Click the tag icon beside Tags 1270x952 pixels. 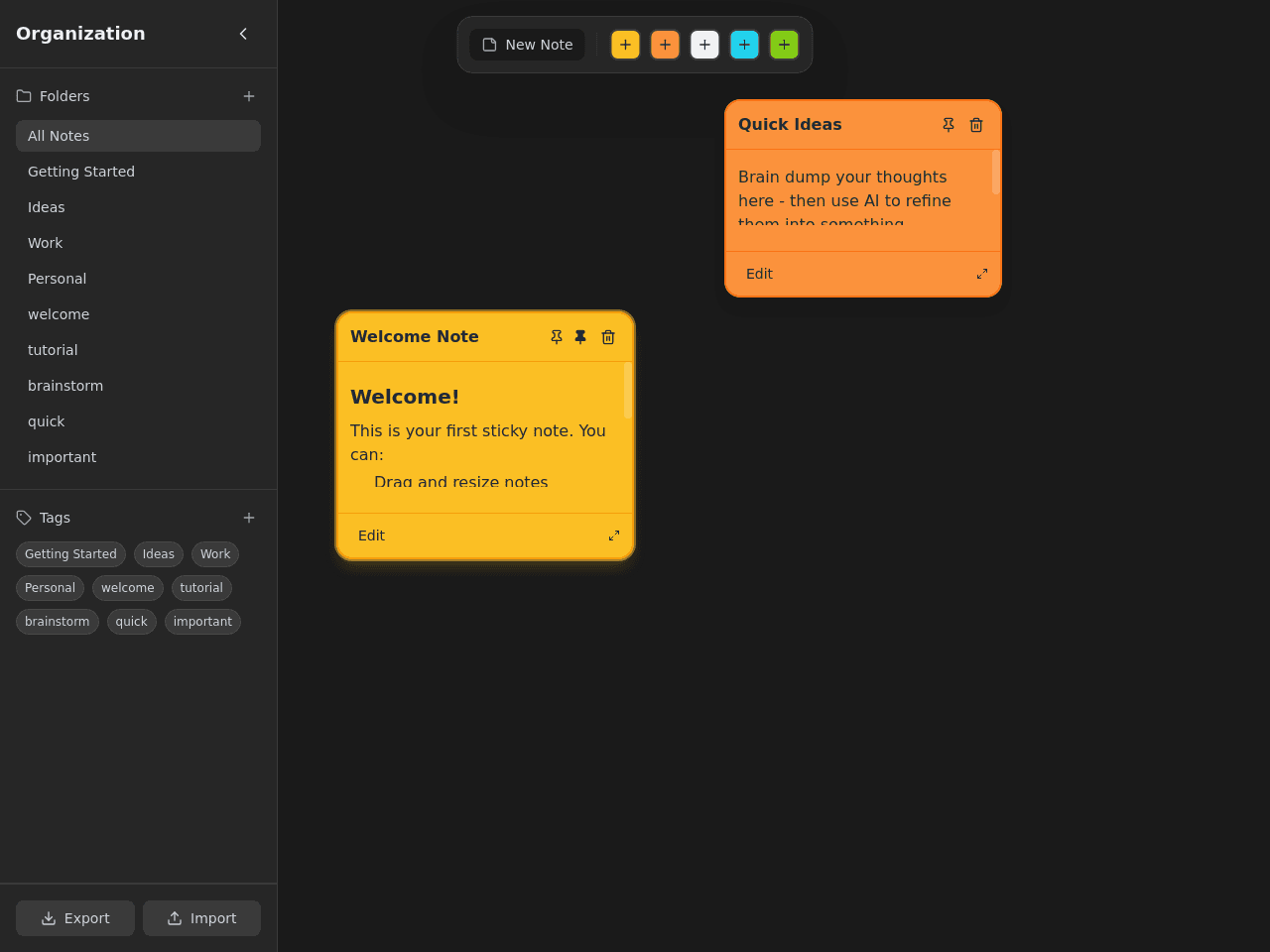[x=24, y=518]
